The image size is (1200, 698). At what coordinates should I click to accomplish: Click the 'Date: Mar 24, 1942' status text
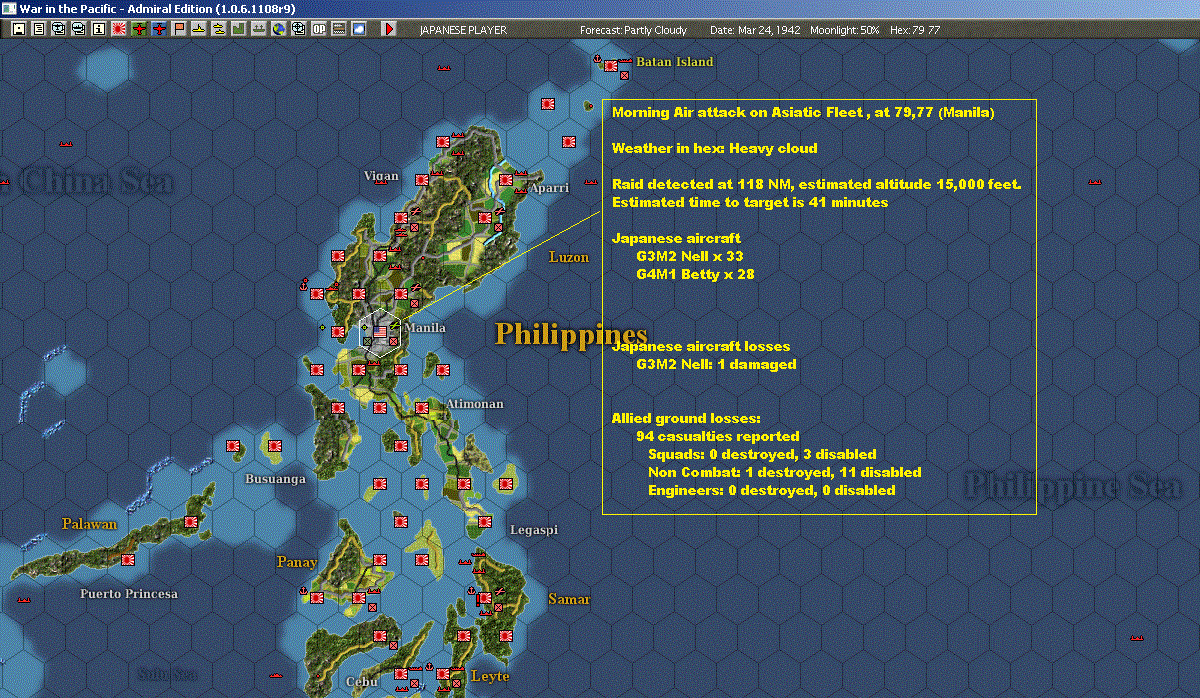(x=756, y=30)
